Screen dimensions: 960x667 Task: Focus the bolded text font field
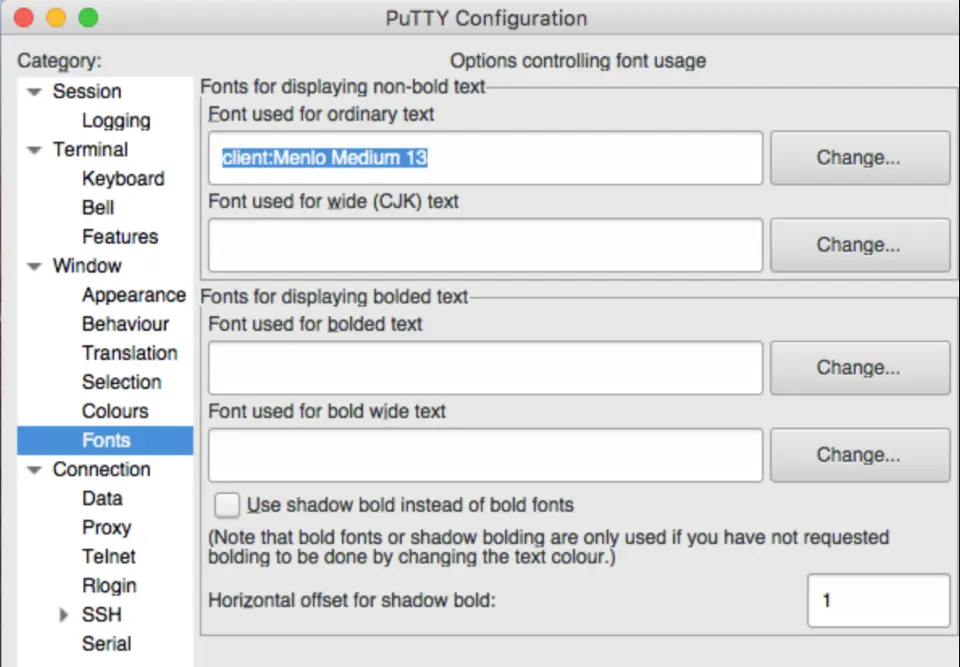coord(486,367)
